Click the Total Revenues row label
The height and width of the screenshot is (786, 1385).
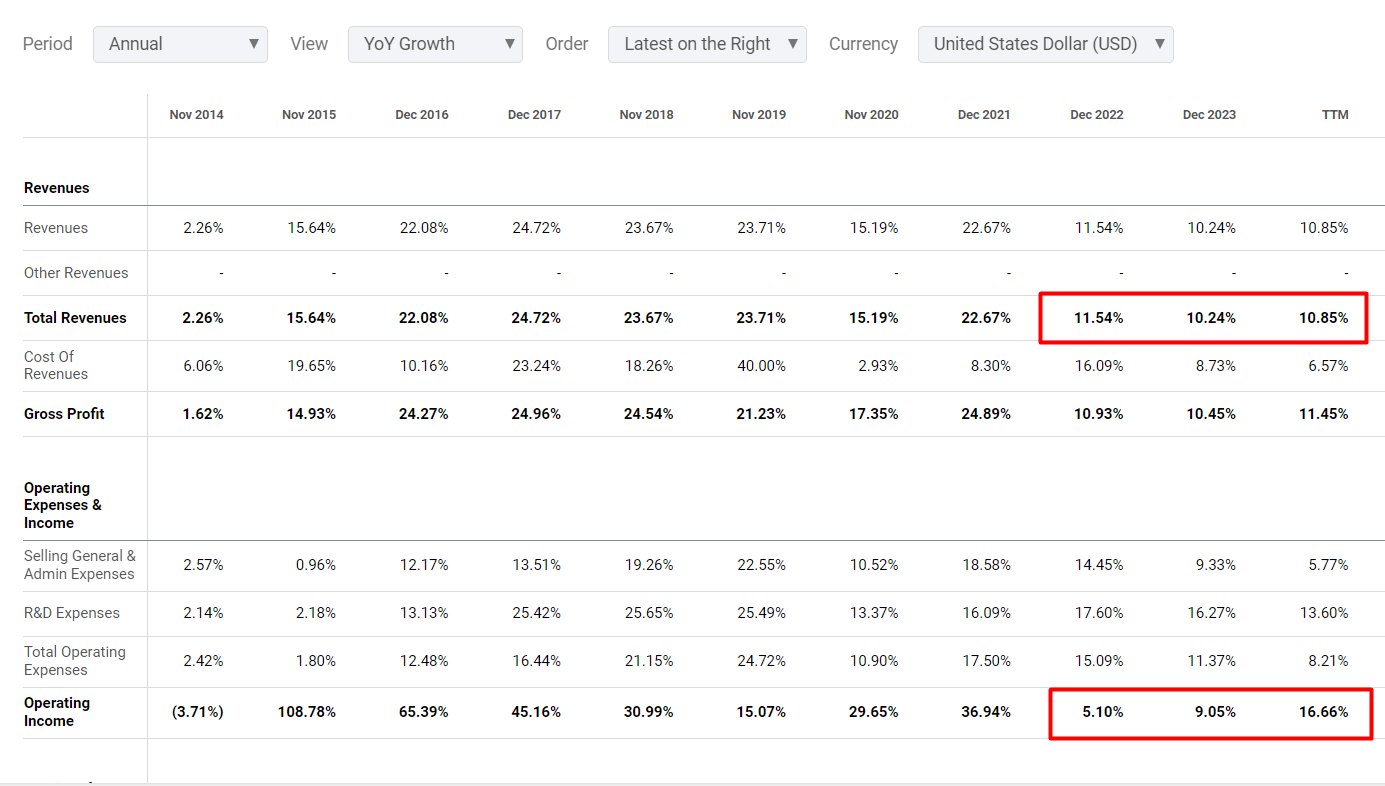[75, 318]
